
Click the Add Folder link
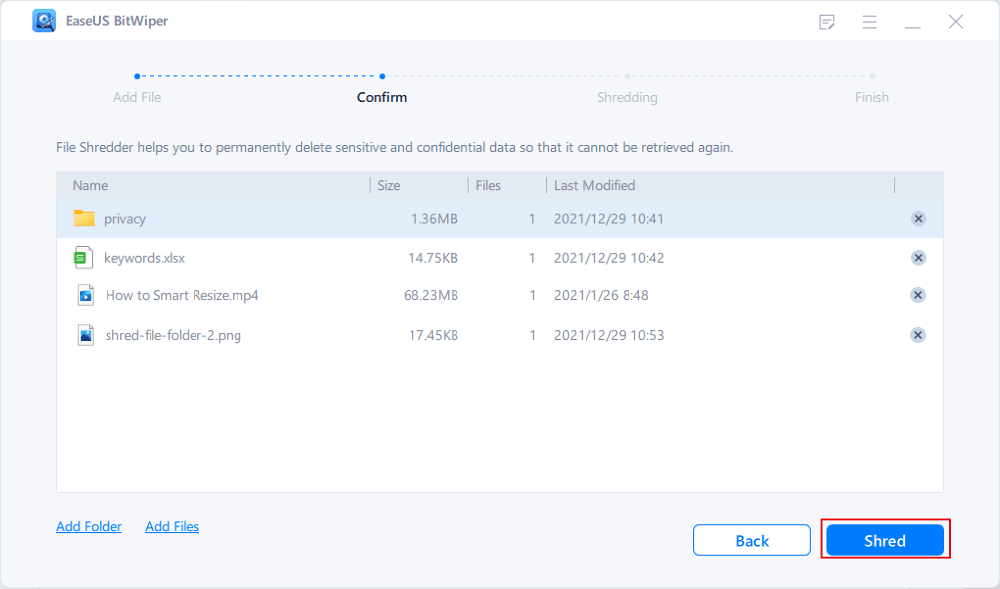(89, 526)
